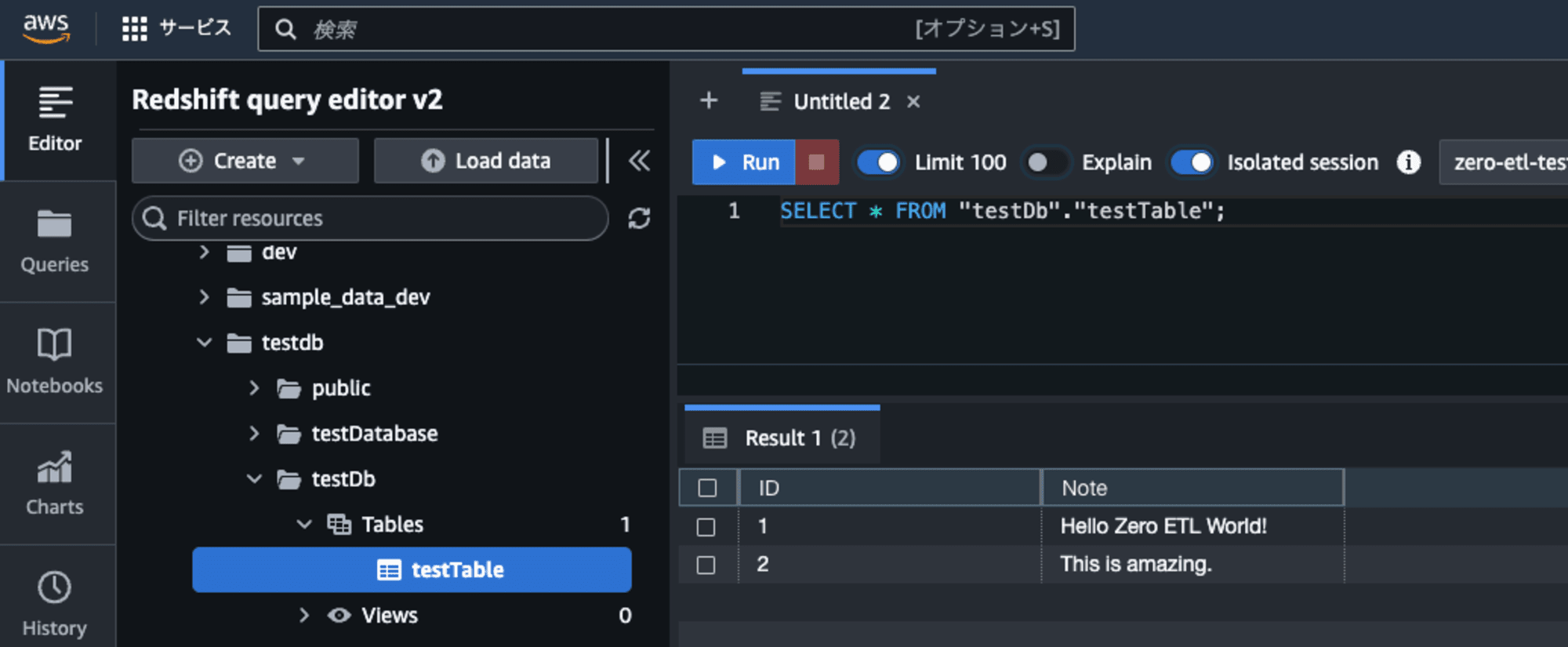Refresh the resources tree
Image resolution: width=1568 pixels, height=647 pixels.
639,218
